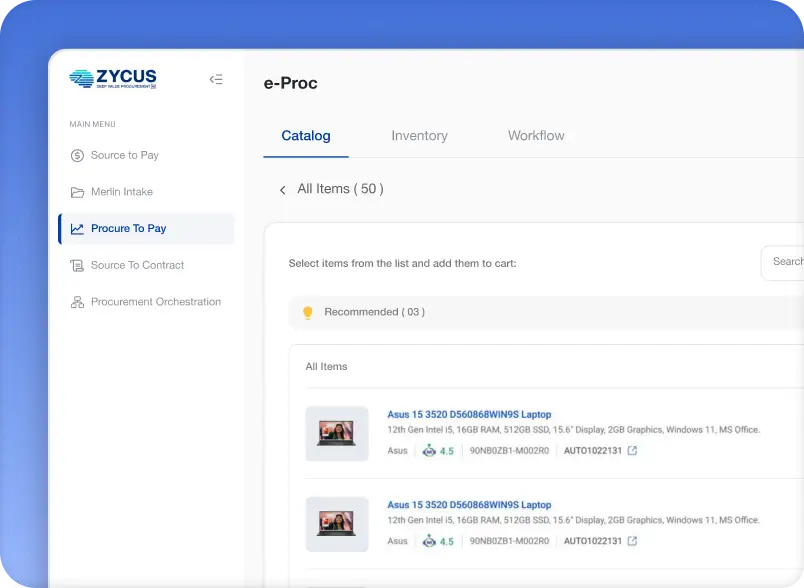This screenshot has width=804, height=588.
Task: Expand the Recommended ( 03 ) section
Action: (x=374, y=312)
